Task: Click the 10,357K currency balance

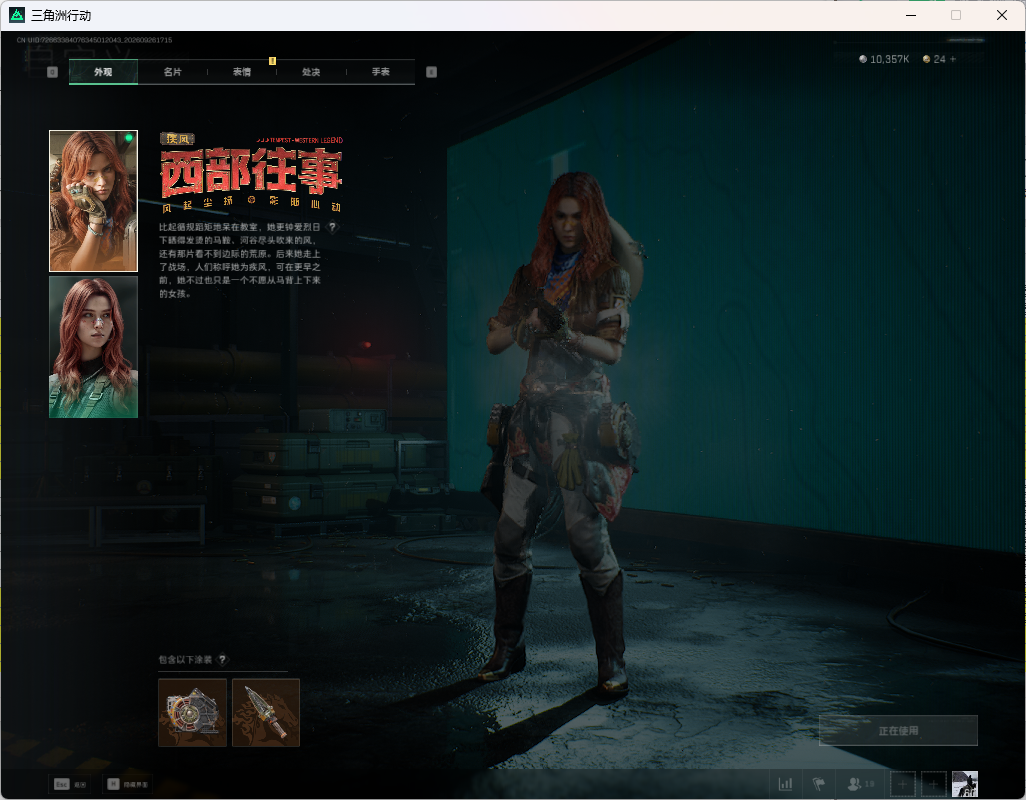Action: coord(884,60)
